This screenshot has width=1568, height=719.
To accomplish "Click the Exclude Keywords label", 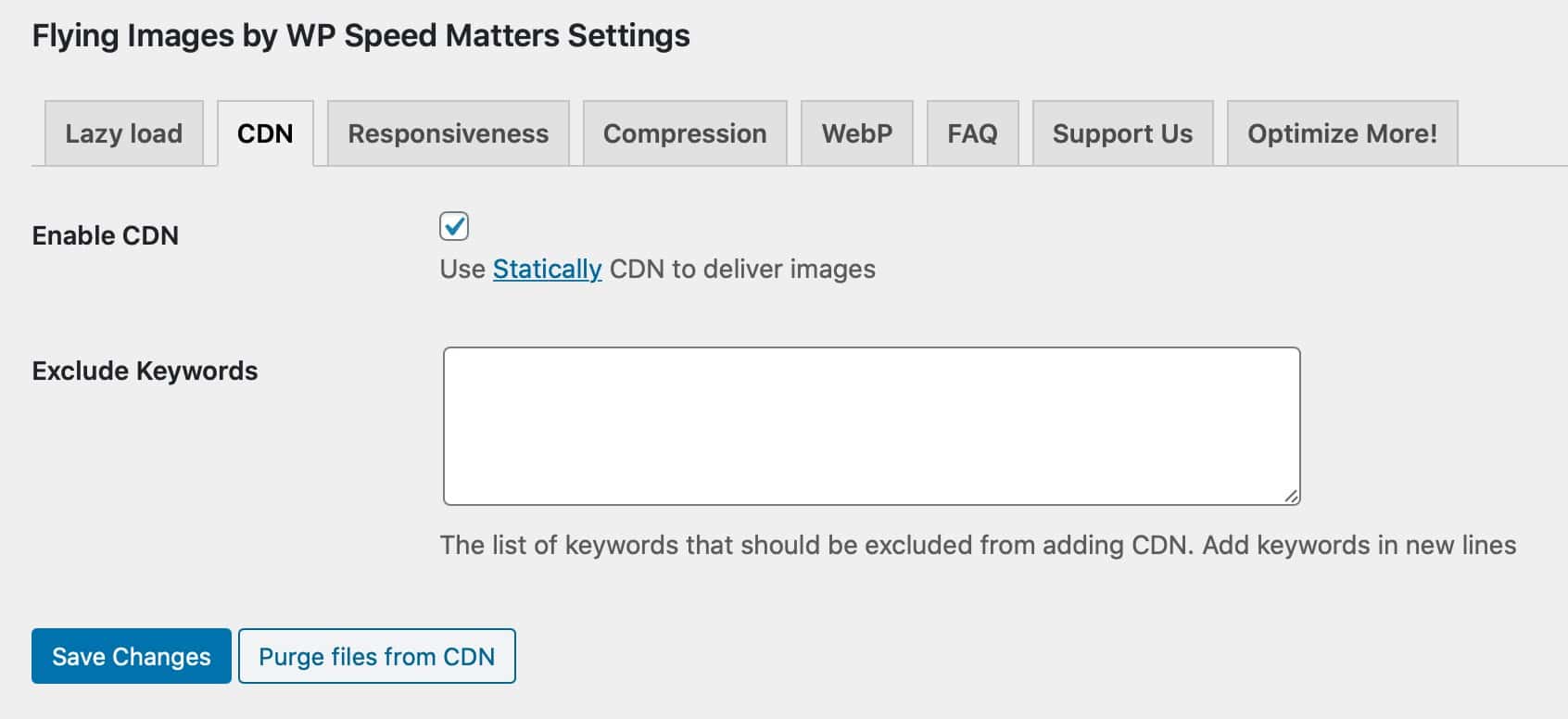I will point(145,371).
